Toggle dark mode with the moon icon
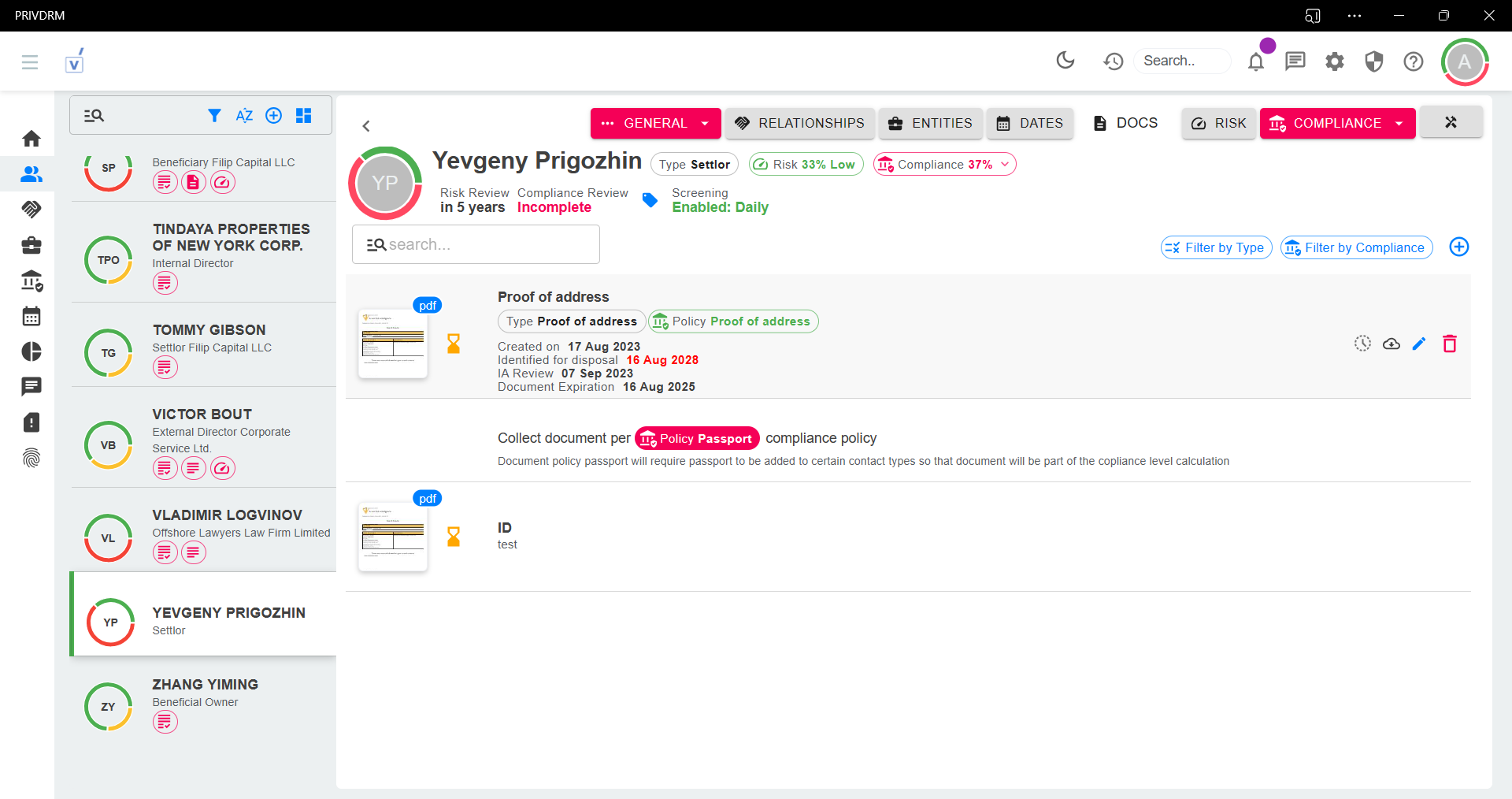The image size is (1512, 799). (1065, 61)
